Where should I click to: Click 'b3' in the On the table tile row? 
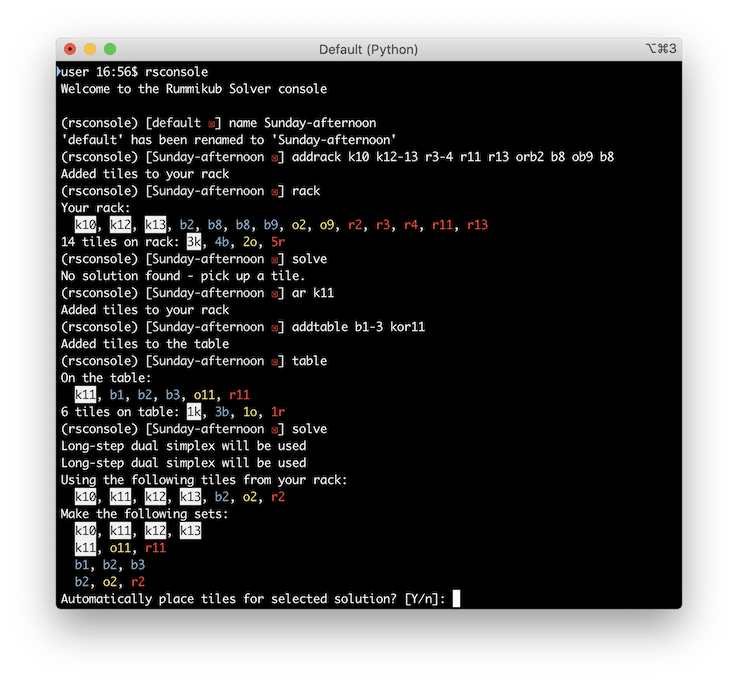tap(173, 394)
